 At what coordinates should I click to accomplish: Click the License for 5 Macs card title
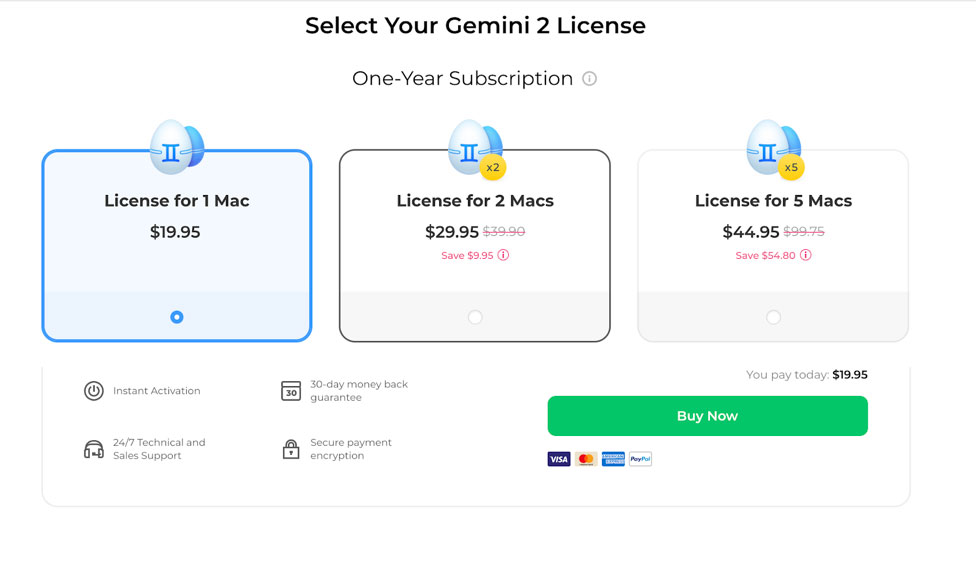click(x=773, y=200)
